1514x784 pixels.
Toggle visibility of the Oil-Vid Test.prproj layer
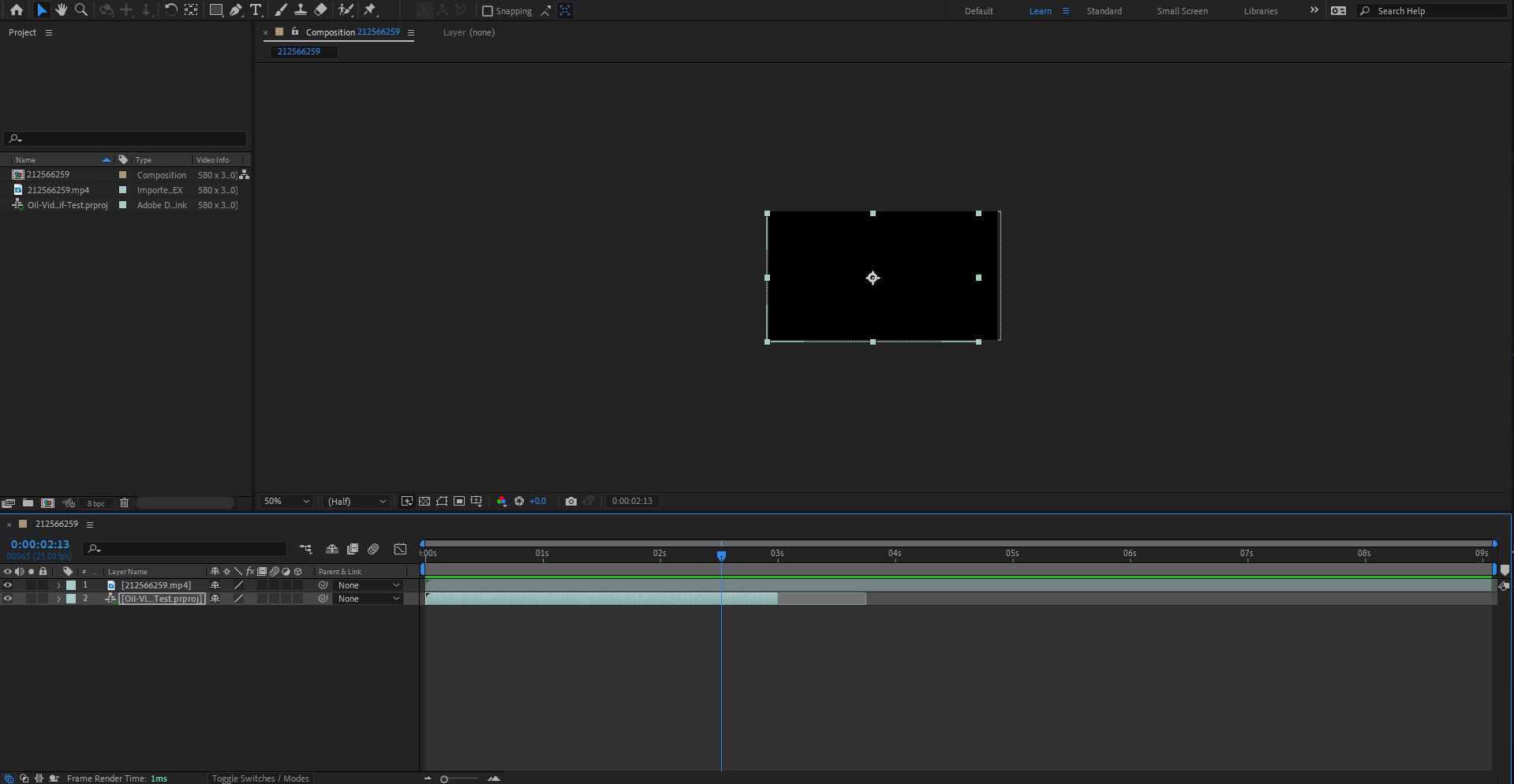click(x=8, y=599)
